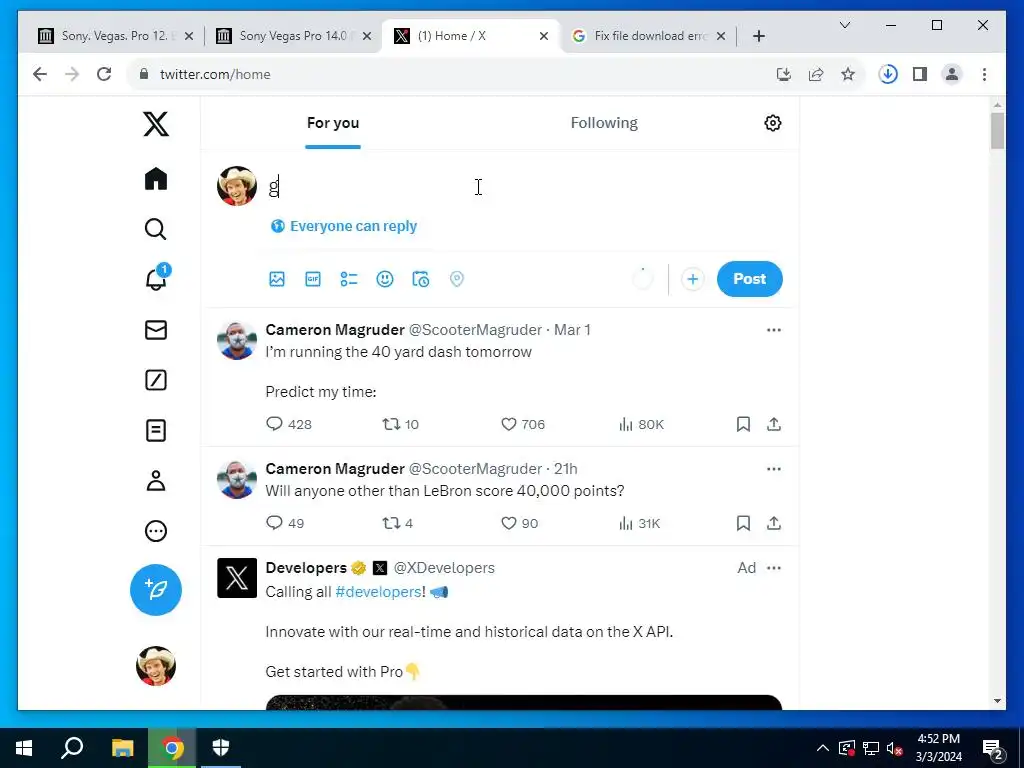Viewport: 1024px width, 768px height.
Task: Schedule the post with calendar icon
Action: pos(421,279)
